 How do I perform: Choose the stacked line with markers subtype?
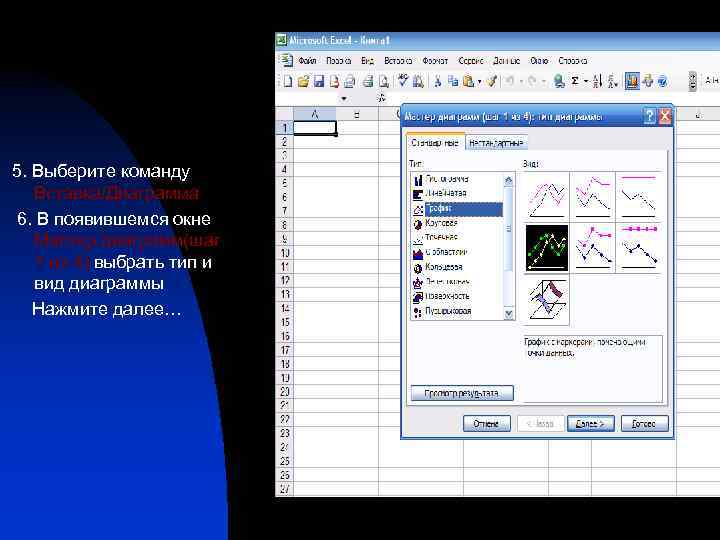(593, 248)
